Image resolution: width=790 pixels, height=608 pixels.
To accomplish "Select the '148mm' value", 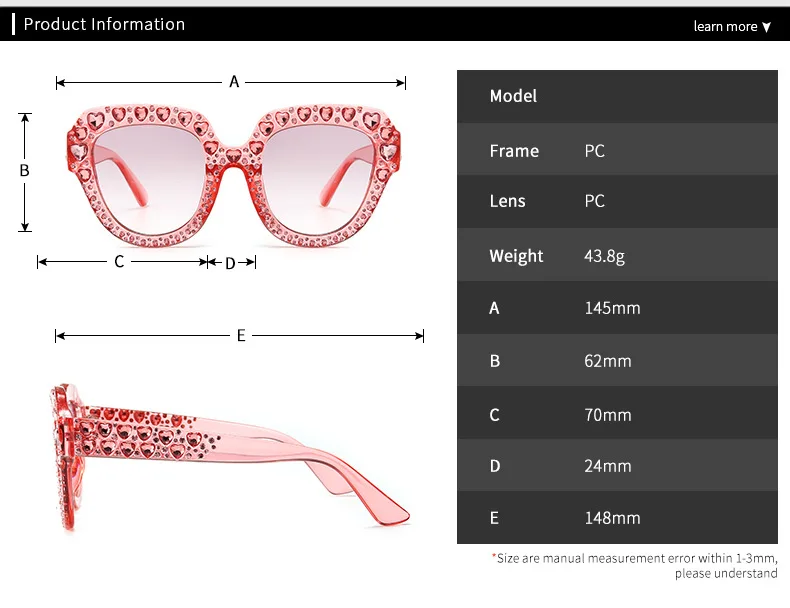I will point(612,518).
